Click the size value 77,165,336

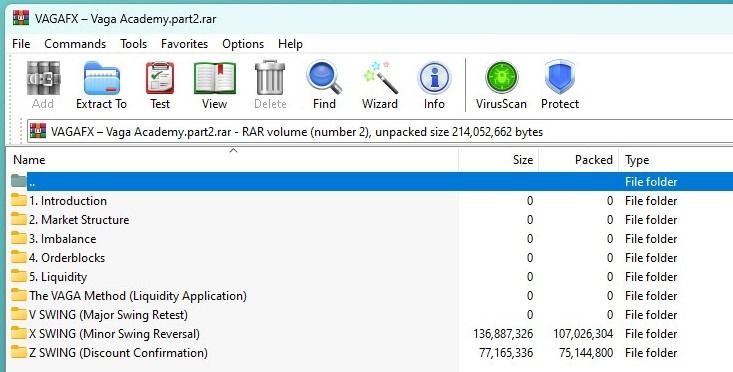(506, 353)
